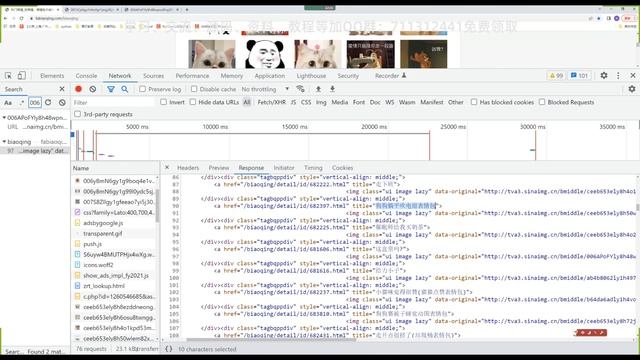
Task: Collapse the biaoqing search result group
Action: pos(4,142)
